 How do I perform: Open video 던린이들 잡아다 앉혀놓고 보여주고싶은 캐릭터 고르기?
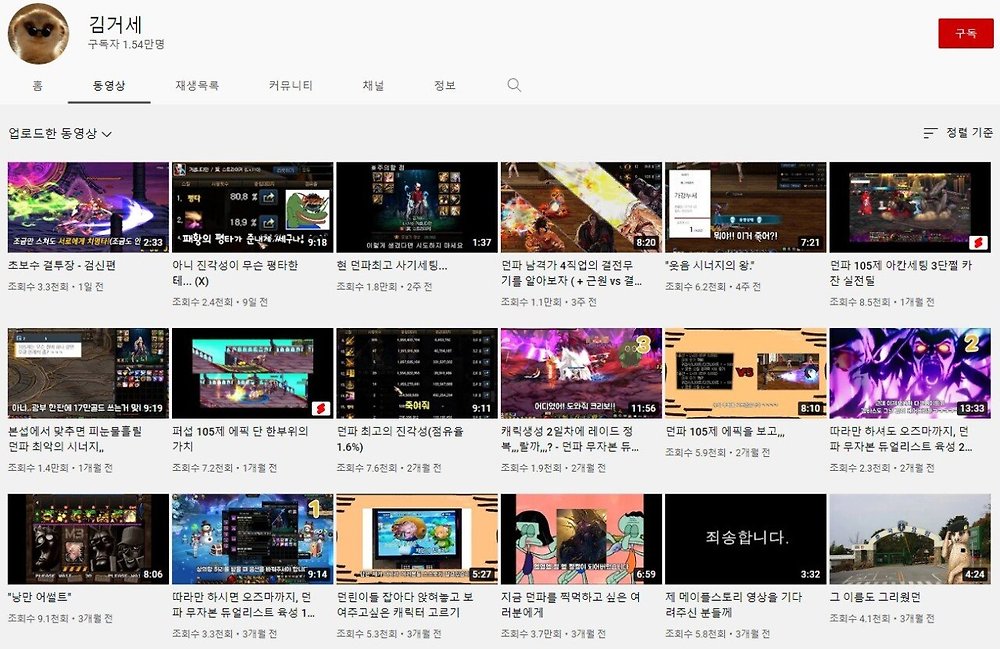click(405, 604)
